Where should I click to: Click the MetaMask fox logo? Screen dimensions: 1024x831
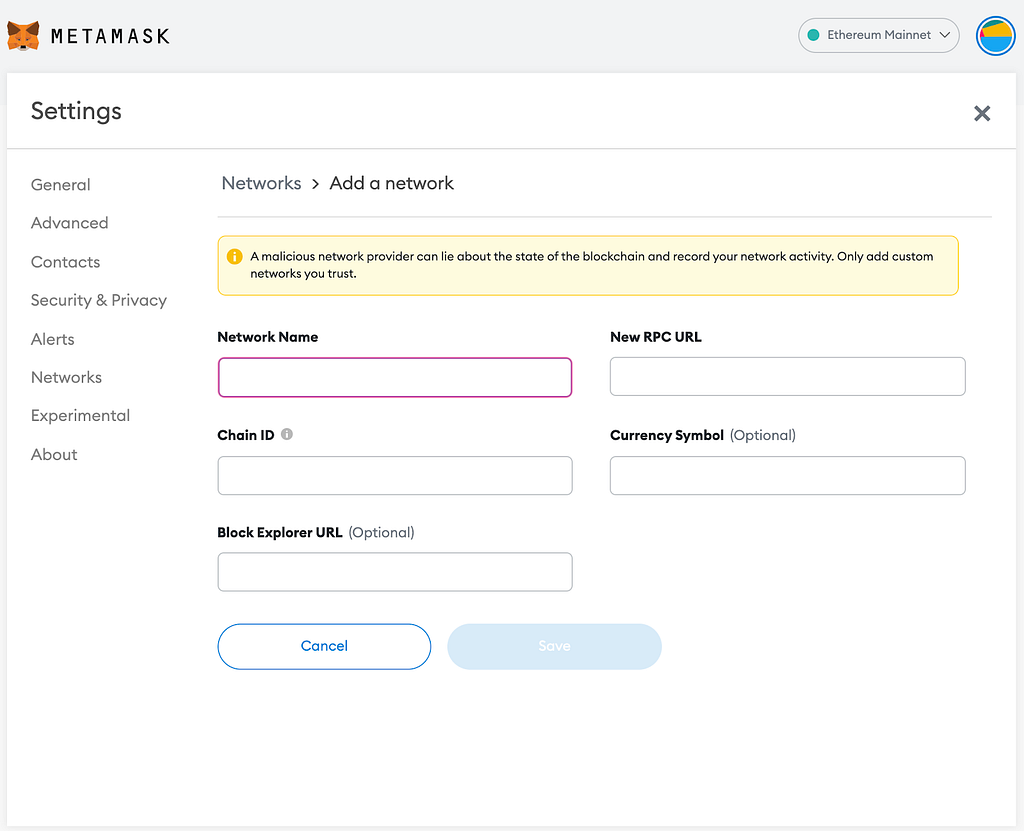(23, 36)
